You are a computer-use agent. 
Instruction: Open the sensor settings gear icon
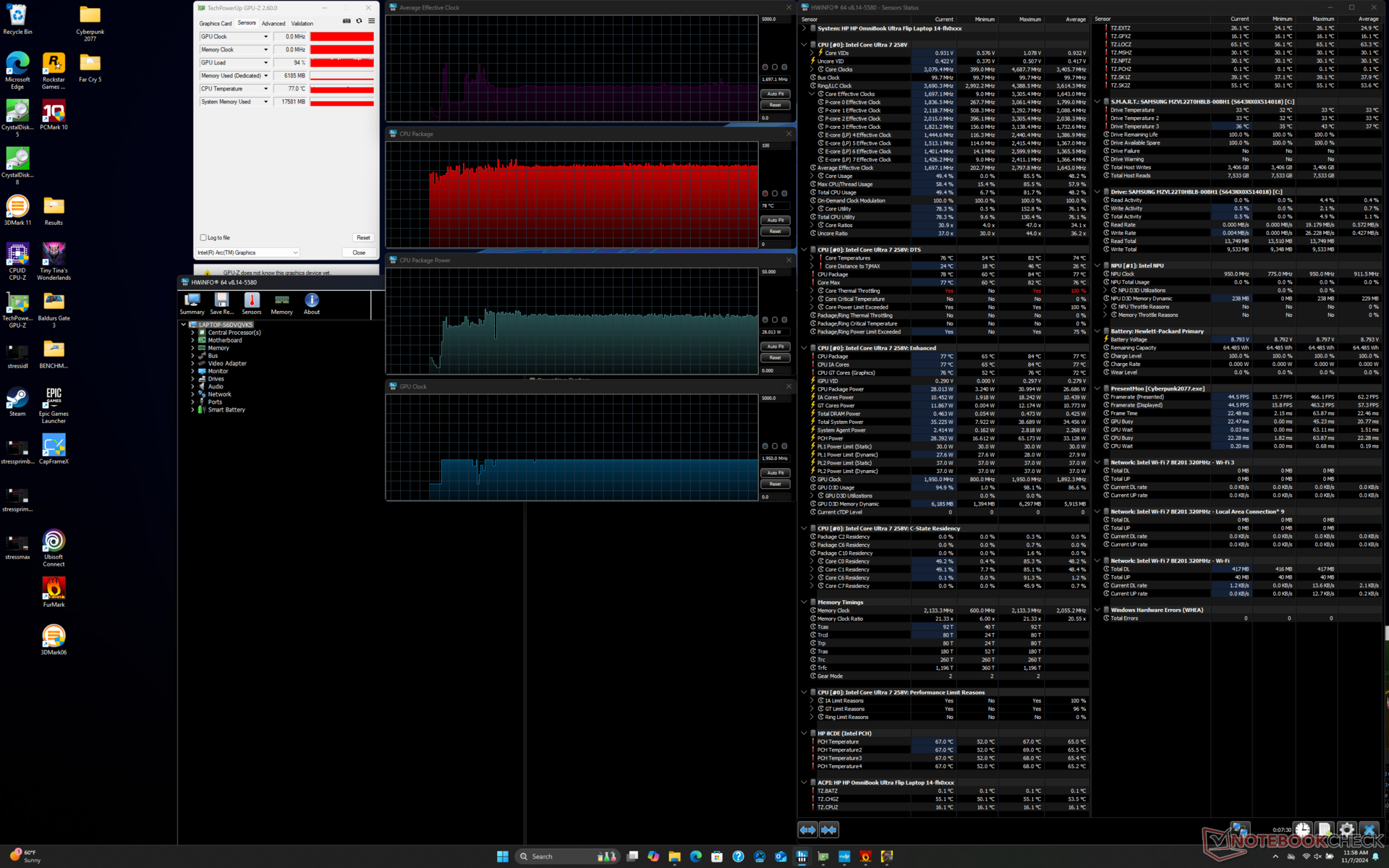coord(1346,830)
